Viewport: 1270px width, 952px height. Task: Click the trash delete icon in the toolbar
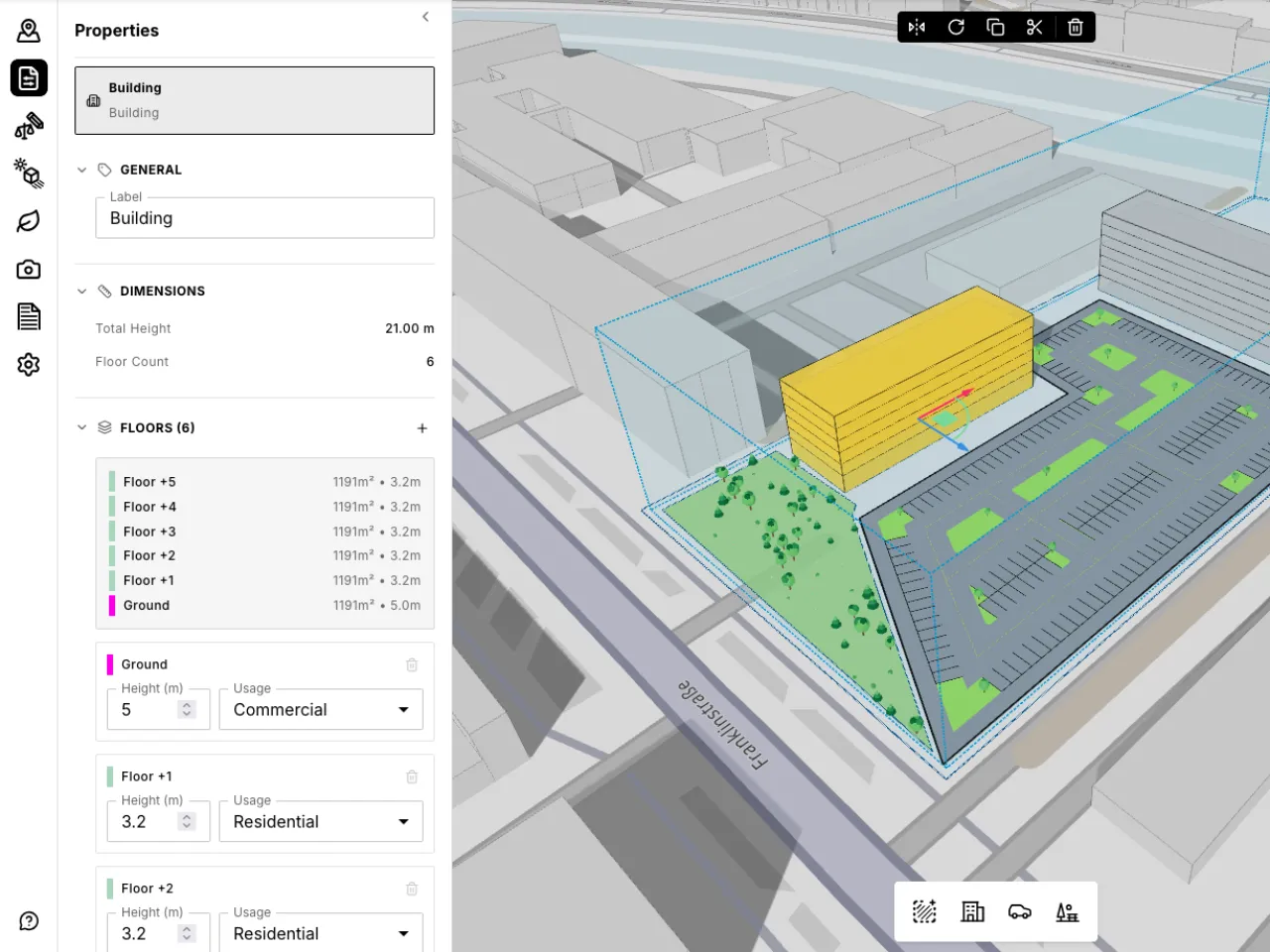tap(1075, 27)
